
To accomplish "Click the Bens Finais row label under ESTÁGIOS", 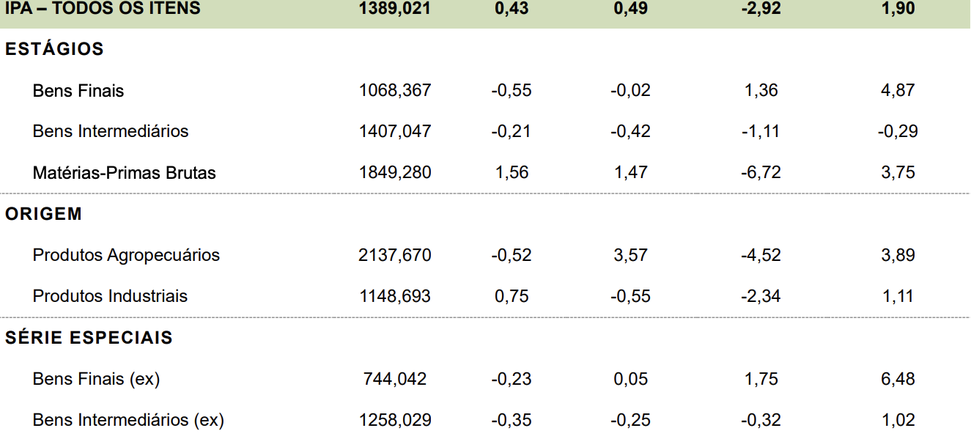I will point(78,90).
